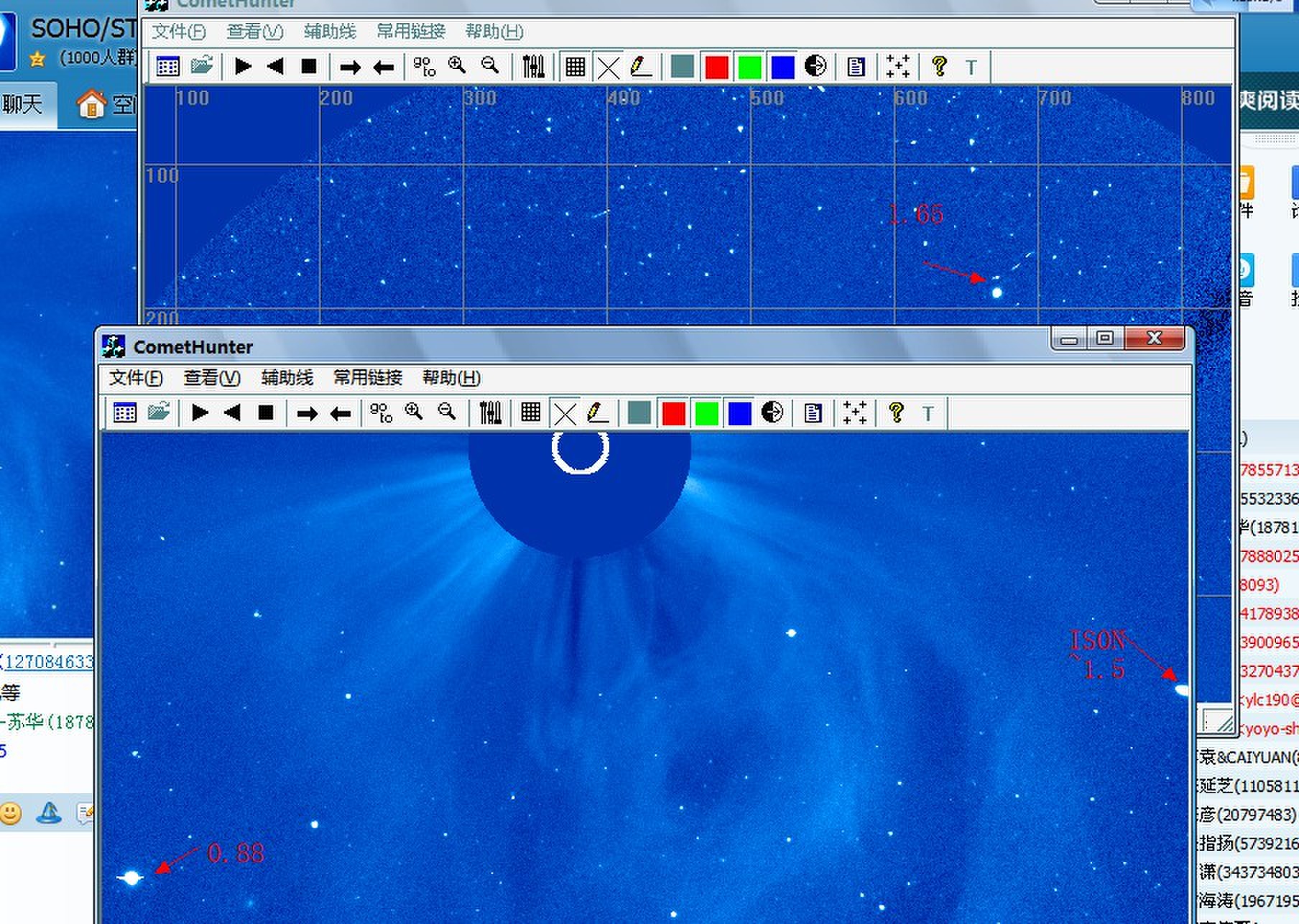Open the smiley emoji picker in chat window
The image size is (1299, 924).
[10, 813]
